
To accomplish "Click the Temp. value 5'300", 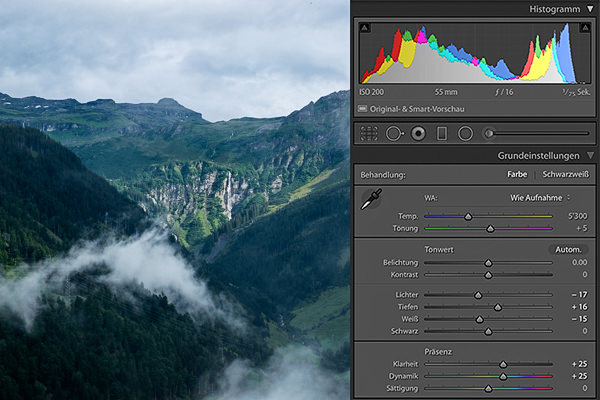I will [577, 216].
